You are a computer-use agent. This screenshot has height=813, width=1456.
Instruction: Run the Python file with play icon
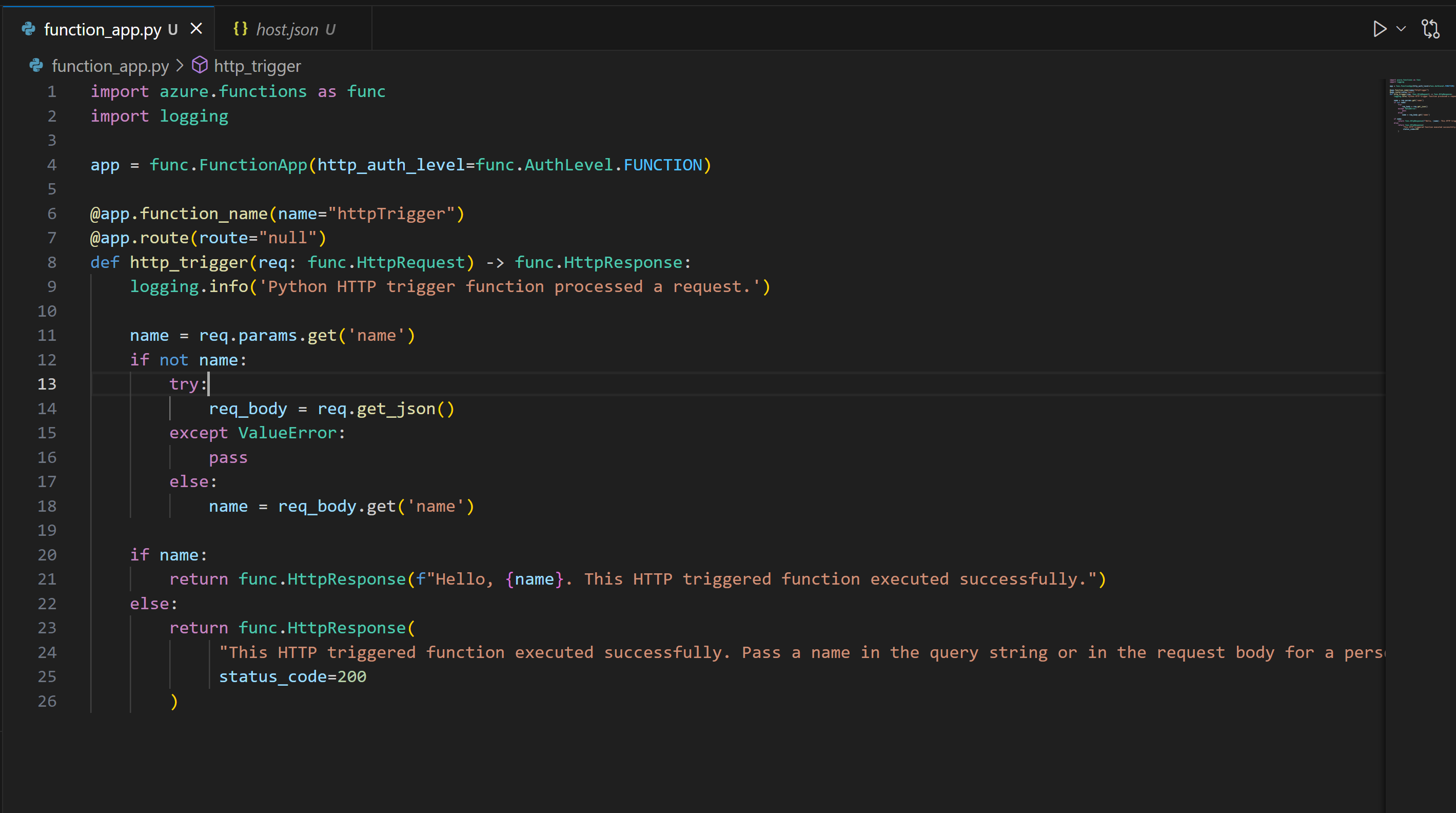(x=1379, y=29)
